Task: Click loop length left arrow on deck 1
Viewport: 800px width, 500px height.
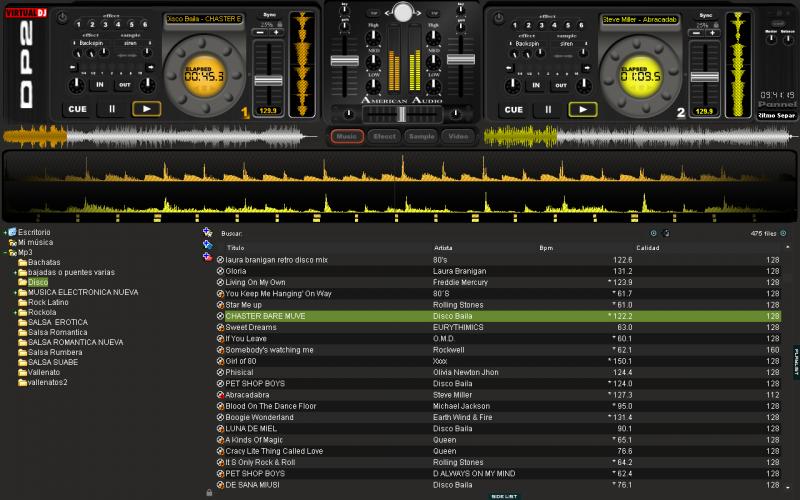Action: tap(73, 67)
